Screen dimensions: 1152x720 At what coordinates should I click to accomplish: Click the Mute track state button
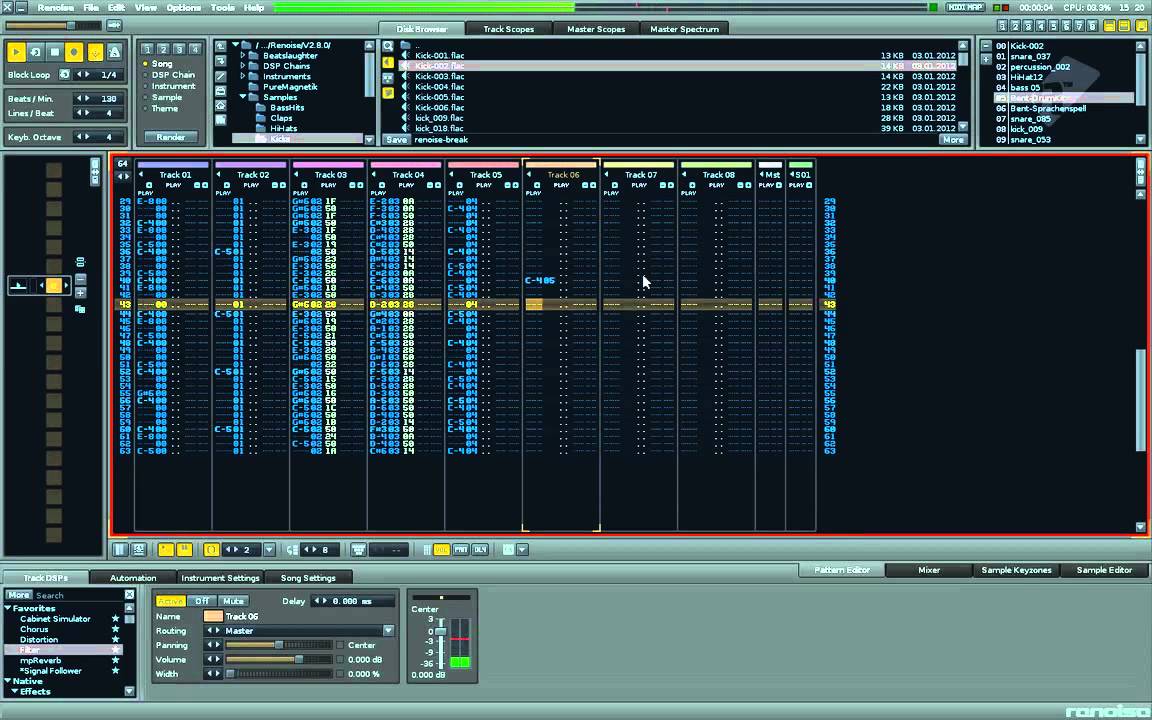click(x=233, y=601)
